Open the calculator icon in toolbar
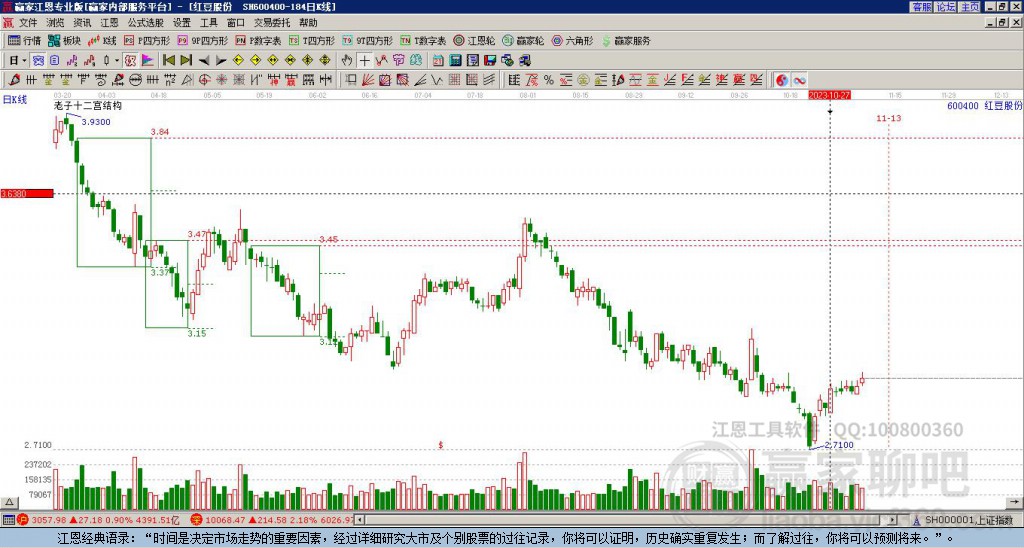This screenshot has width=1024, height=548. point(455,61)
